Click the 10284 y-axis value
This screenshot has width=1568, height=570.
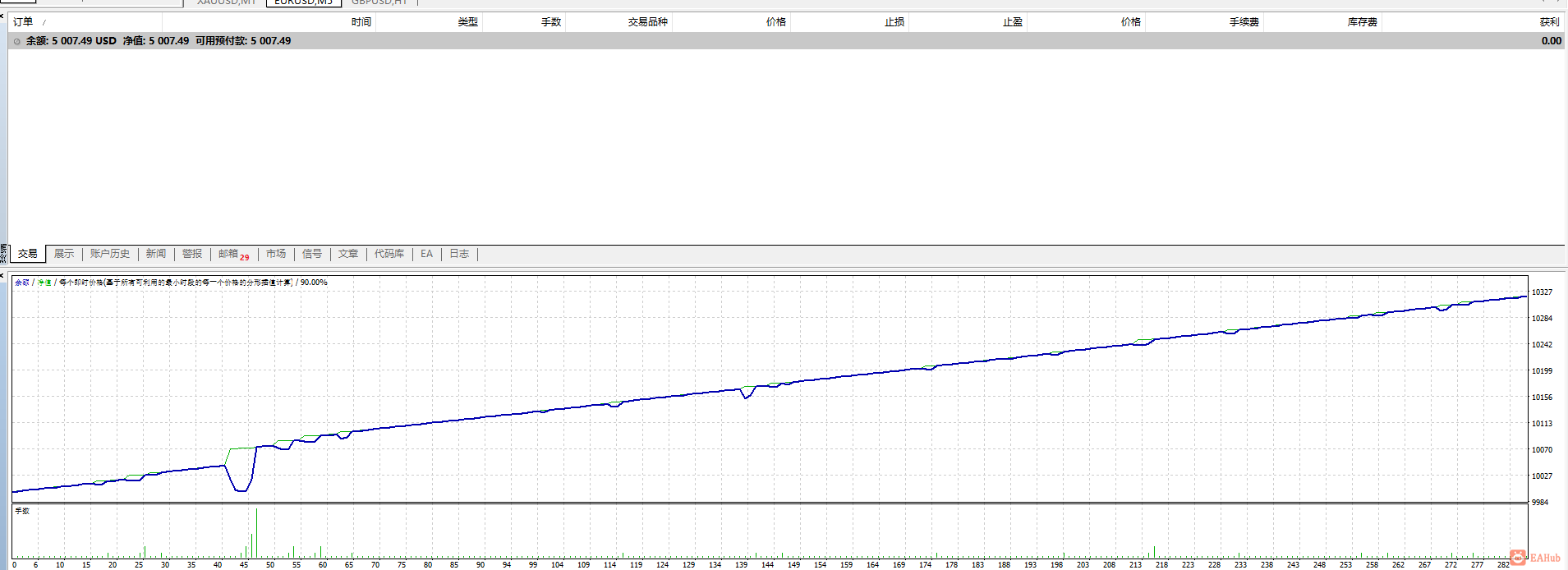[x=1542, y=319]
